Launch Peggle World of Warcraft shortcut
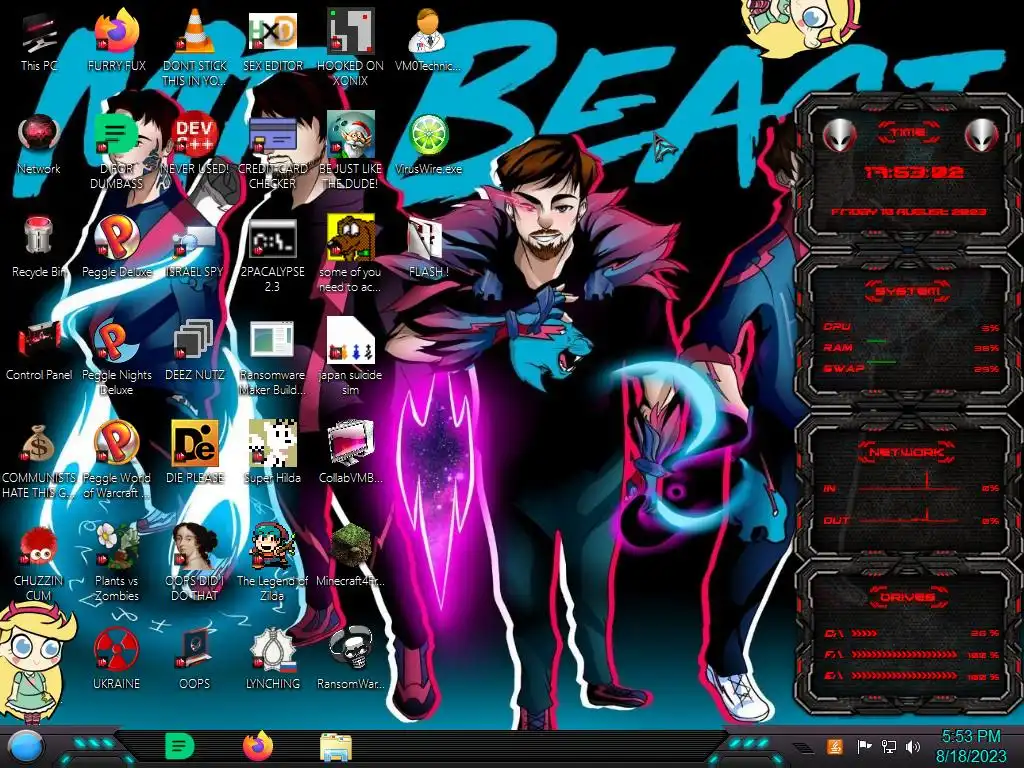The height and width of the screenshot is (768, 1024). pyautogui.click(x=116, y=460)
